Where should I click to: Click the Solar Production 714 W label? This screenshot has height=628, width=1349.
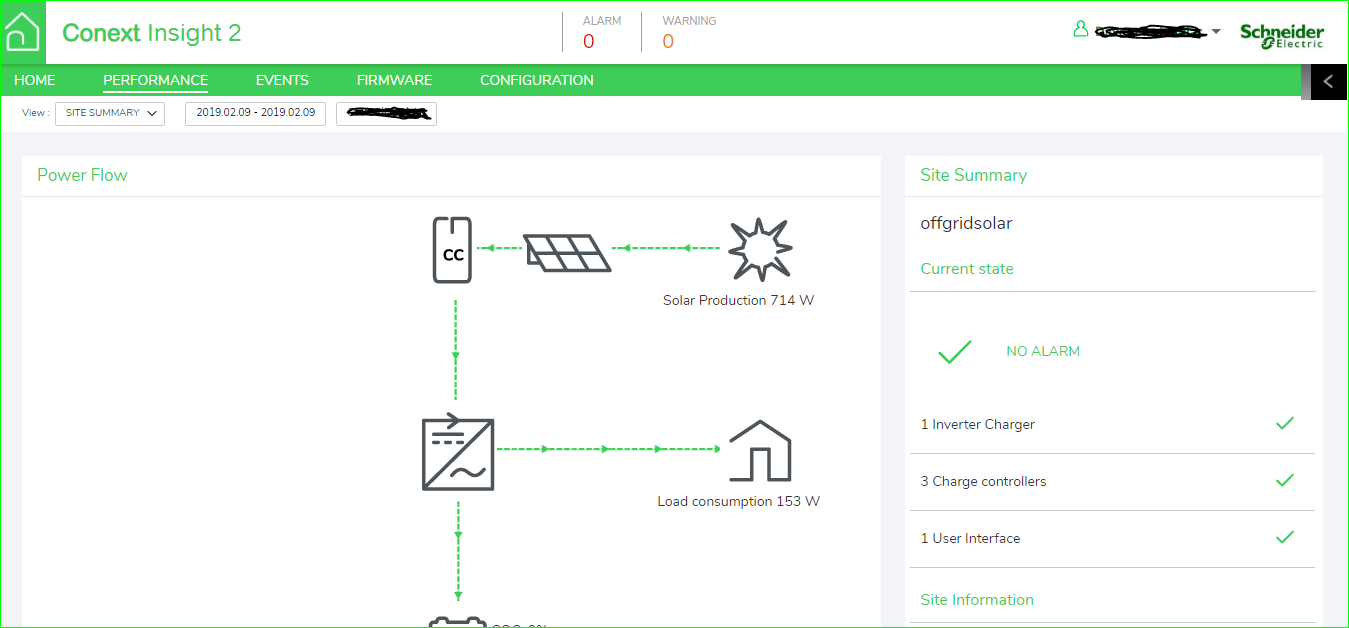pos(739,300)
